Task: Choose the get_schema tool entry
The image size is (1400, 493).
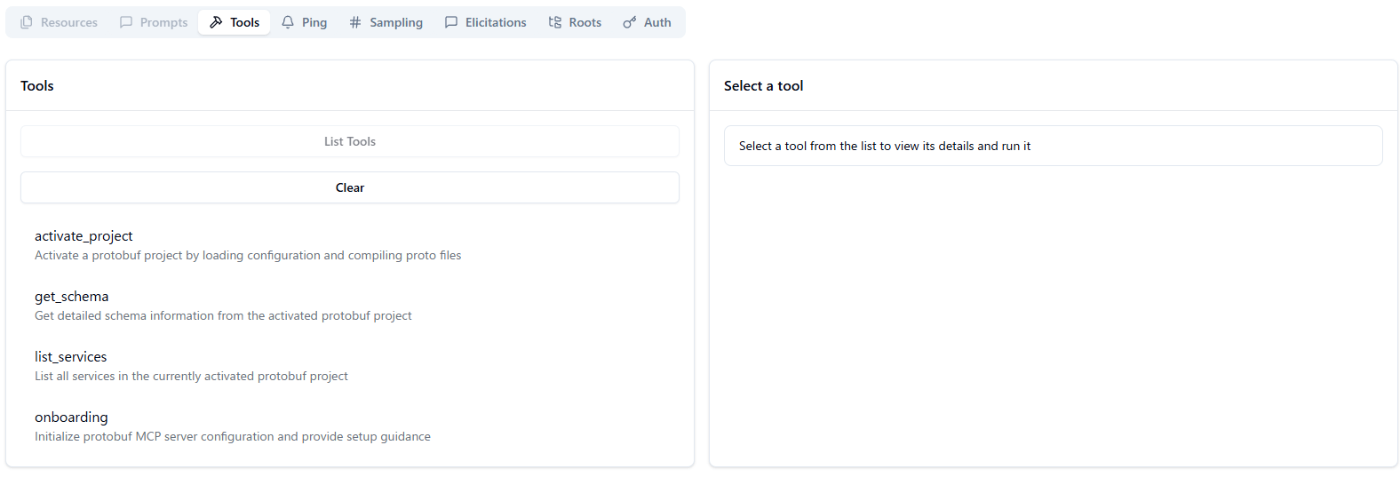Action: coord(72,296)
